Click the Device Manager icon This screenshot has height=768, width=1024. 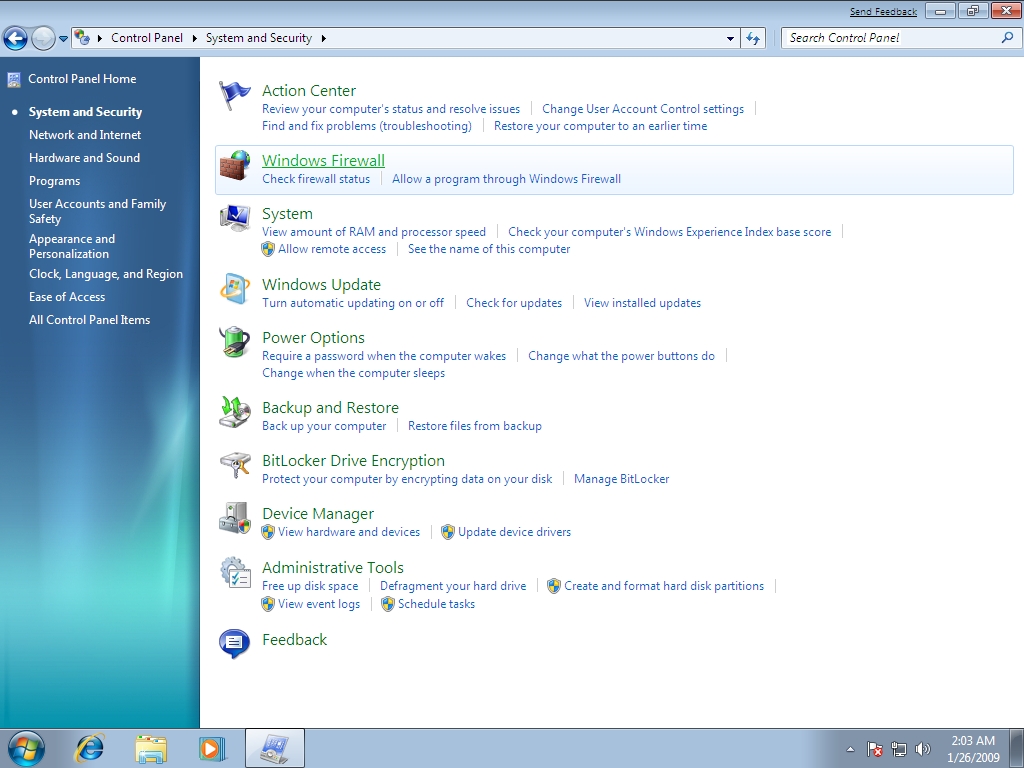tap(234, 519)
